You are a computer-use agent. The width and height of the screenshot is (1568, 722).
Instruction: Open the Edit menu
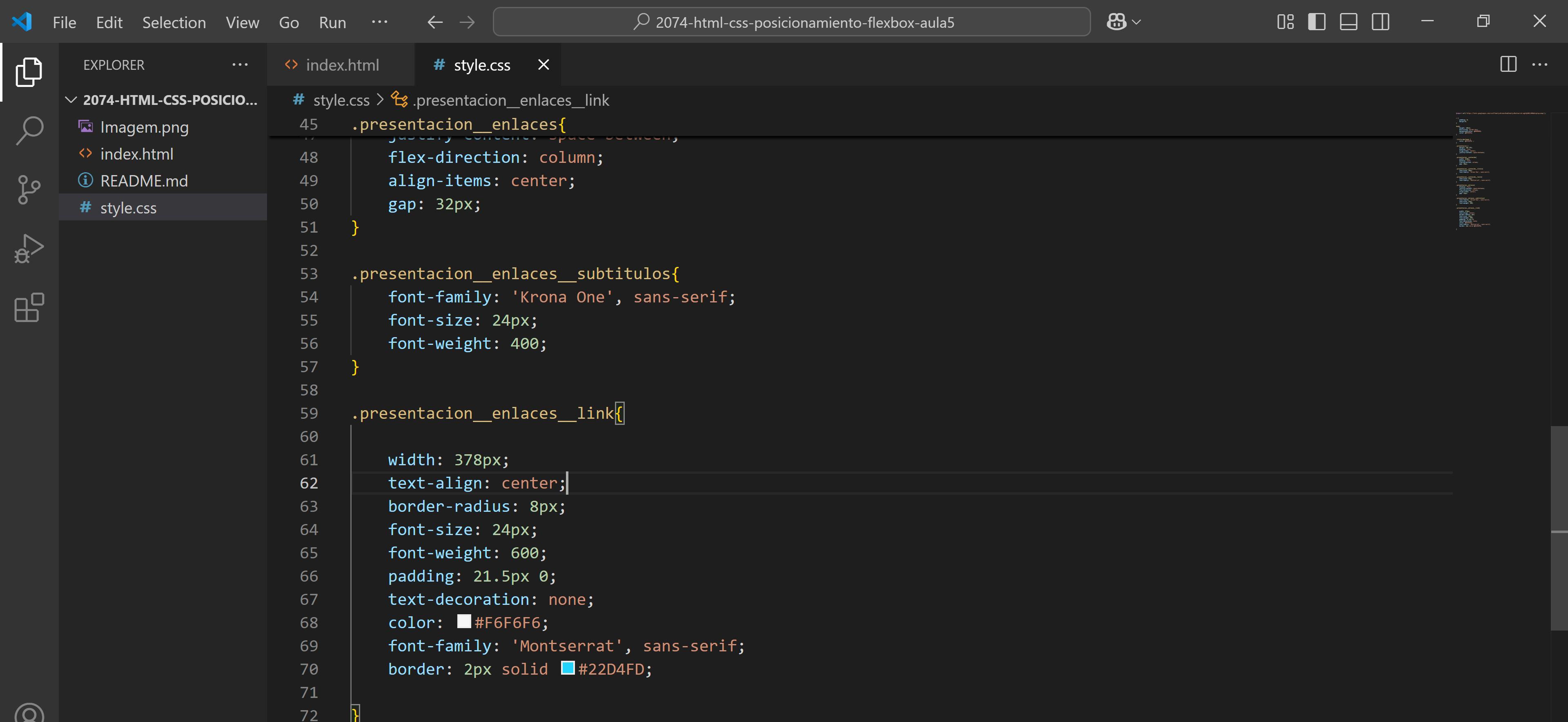pos(109,22)
